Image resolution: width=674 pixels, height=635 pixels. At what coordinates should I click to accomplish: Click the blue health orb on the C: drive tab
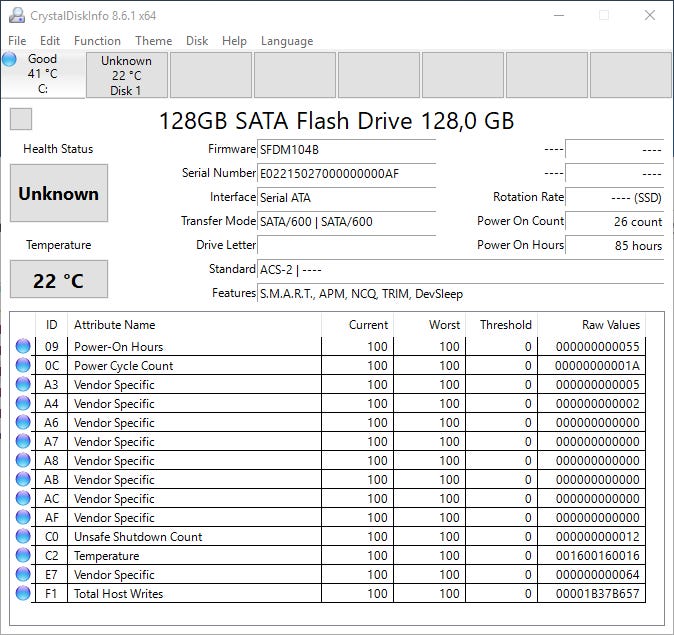click(x=10, y=60)
